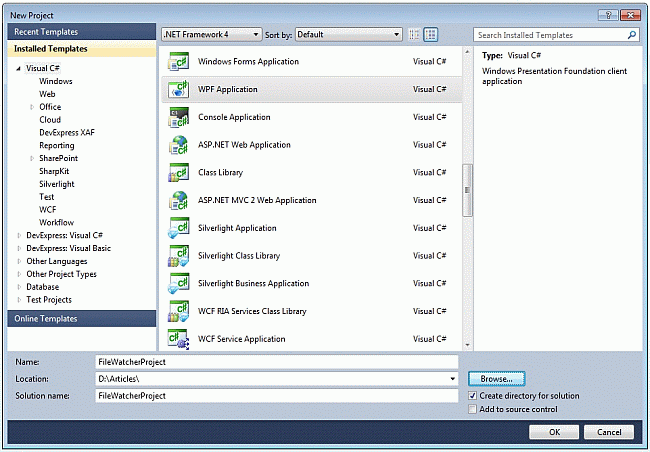This screenshot has height=452, width=650.
Task: Select the SharpKit tree item
Action: [54, 171]
